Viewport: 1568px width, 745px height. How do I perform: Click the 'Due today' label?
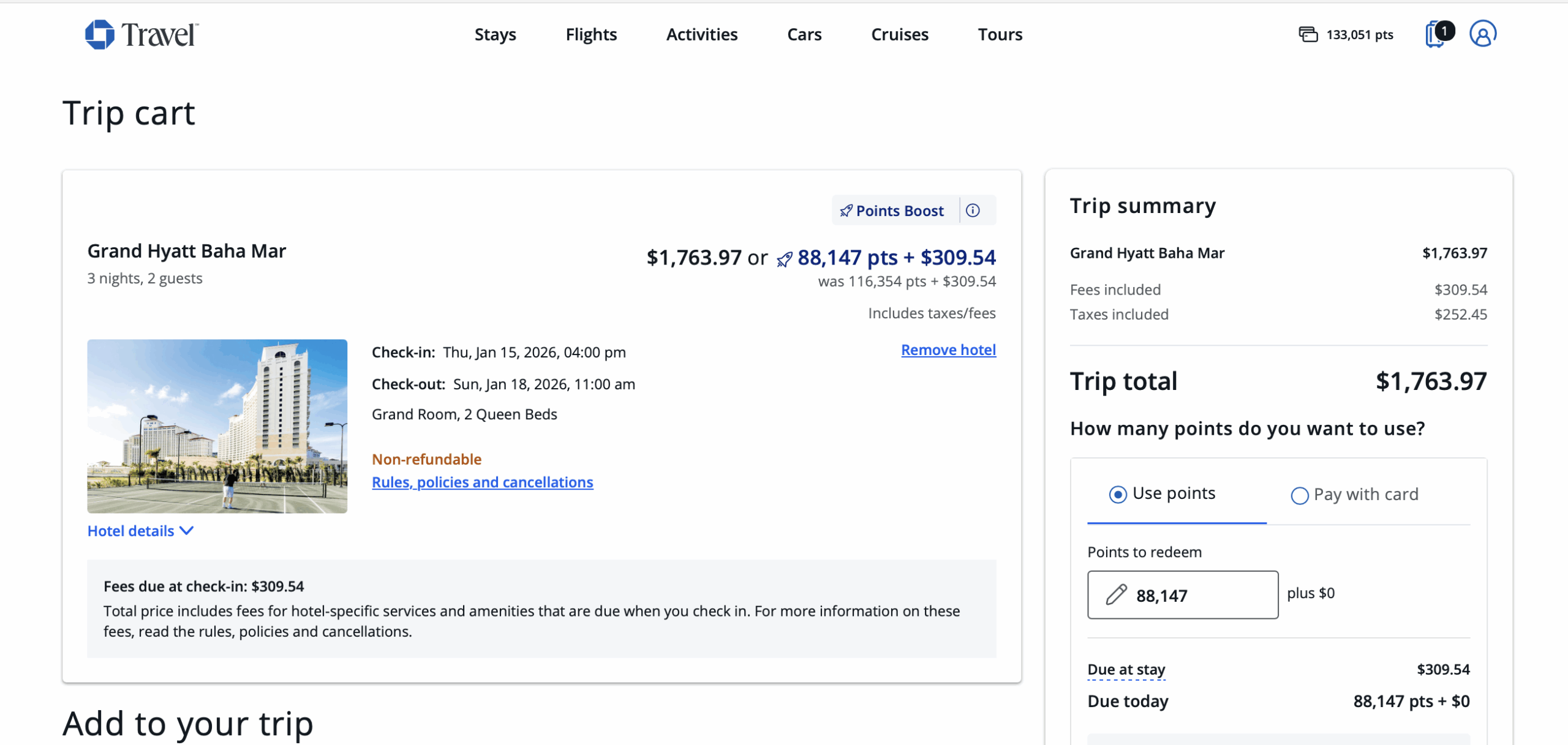click(1128, 702)
